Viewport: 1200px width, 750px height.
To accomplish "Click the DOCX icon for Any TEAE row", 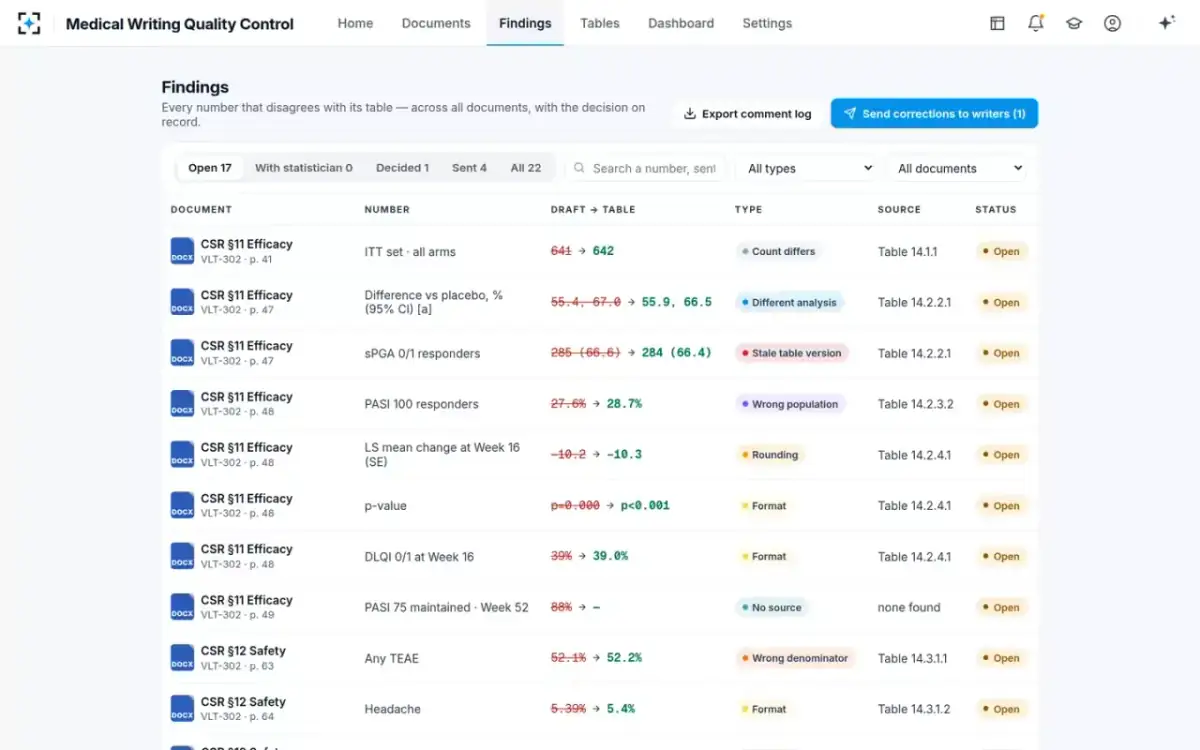I will click(182, 658).
